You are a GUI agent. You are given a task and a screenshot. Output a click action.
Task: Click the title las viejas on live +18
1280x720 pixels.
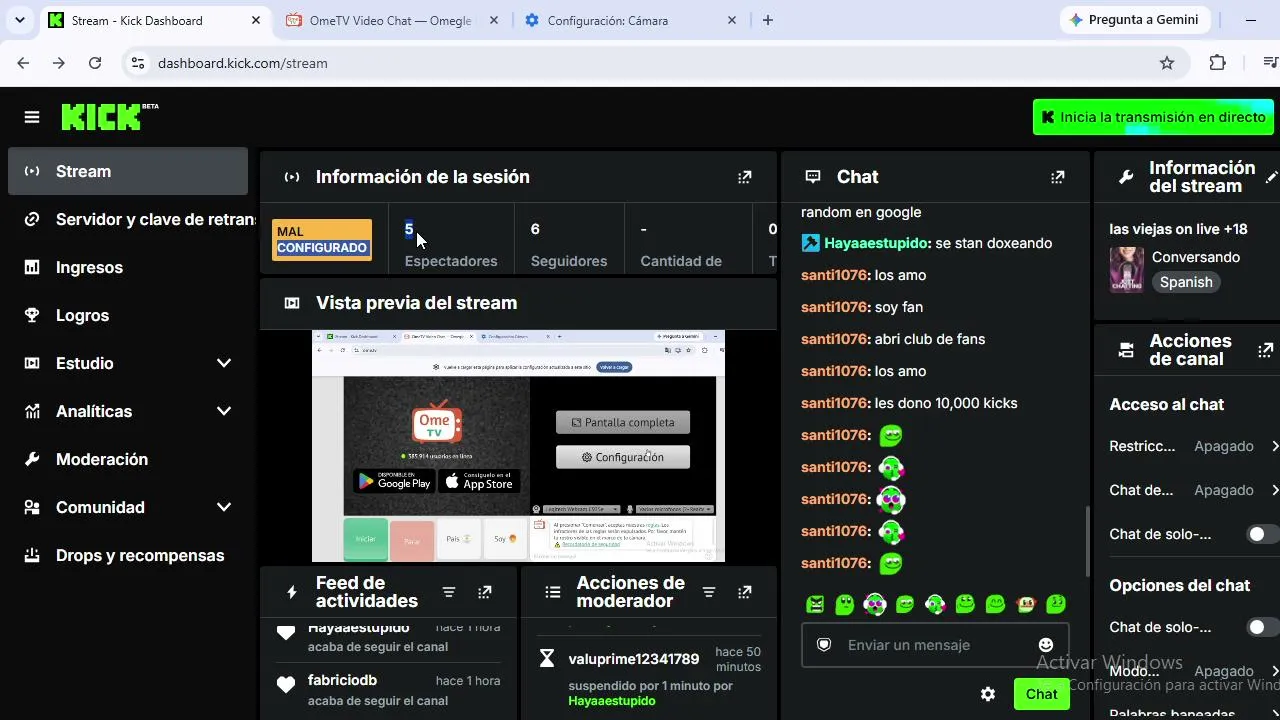coord(1178,229)
